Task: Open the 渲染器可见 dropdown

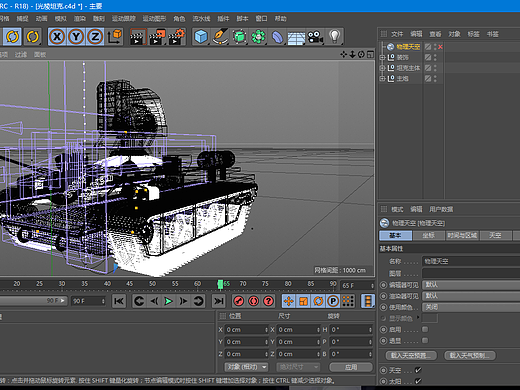Action: point(471,296)
